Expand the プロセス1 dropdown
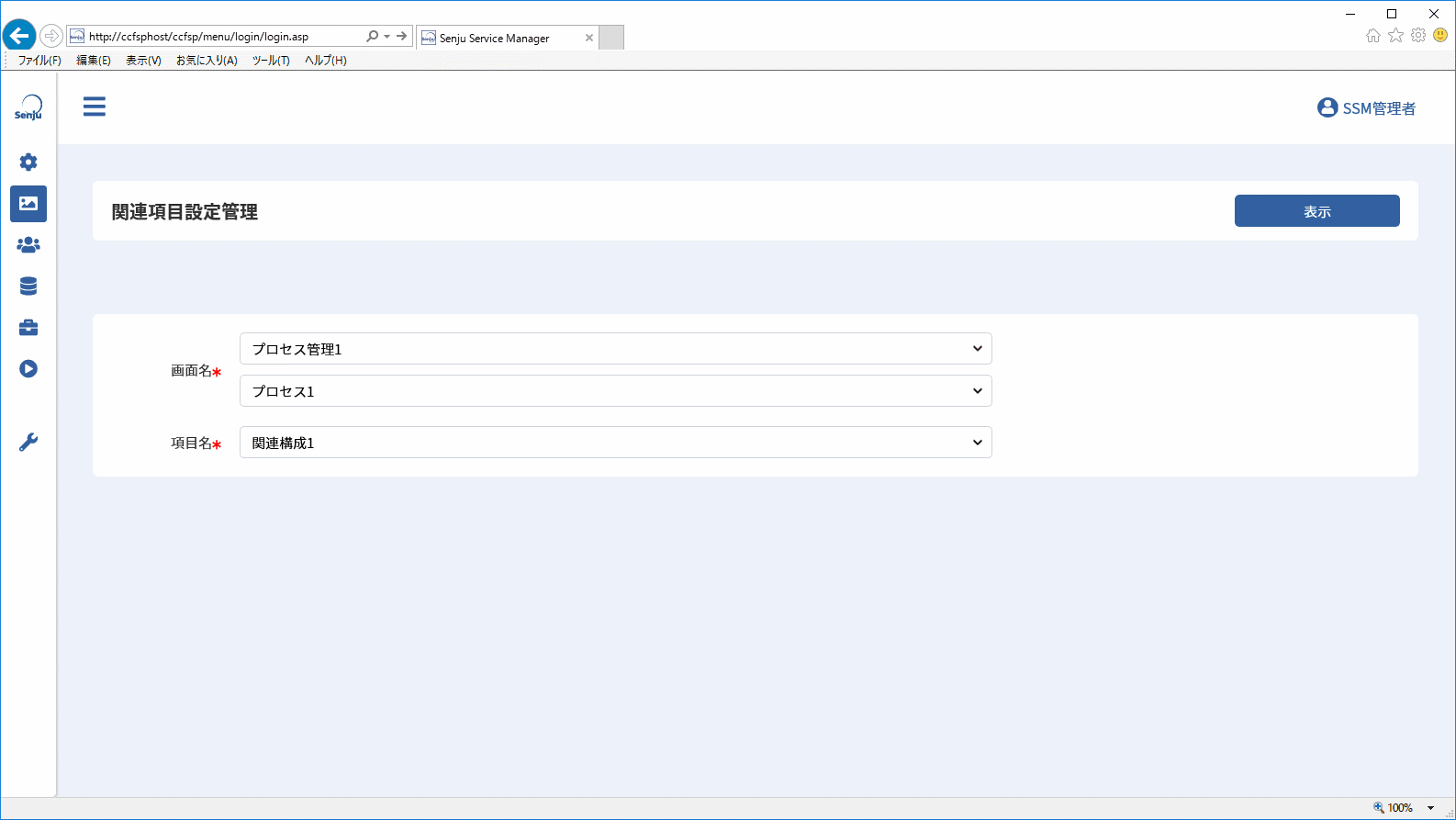Image resolution: width=1456 pixels, height=820 pixels. tap(616, 391)
